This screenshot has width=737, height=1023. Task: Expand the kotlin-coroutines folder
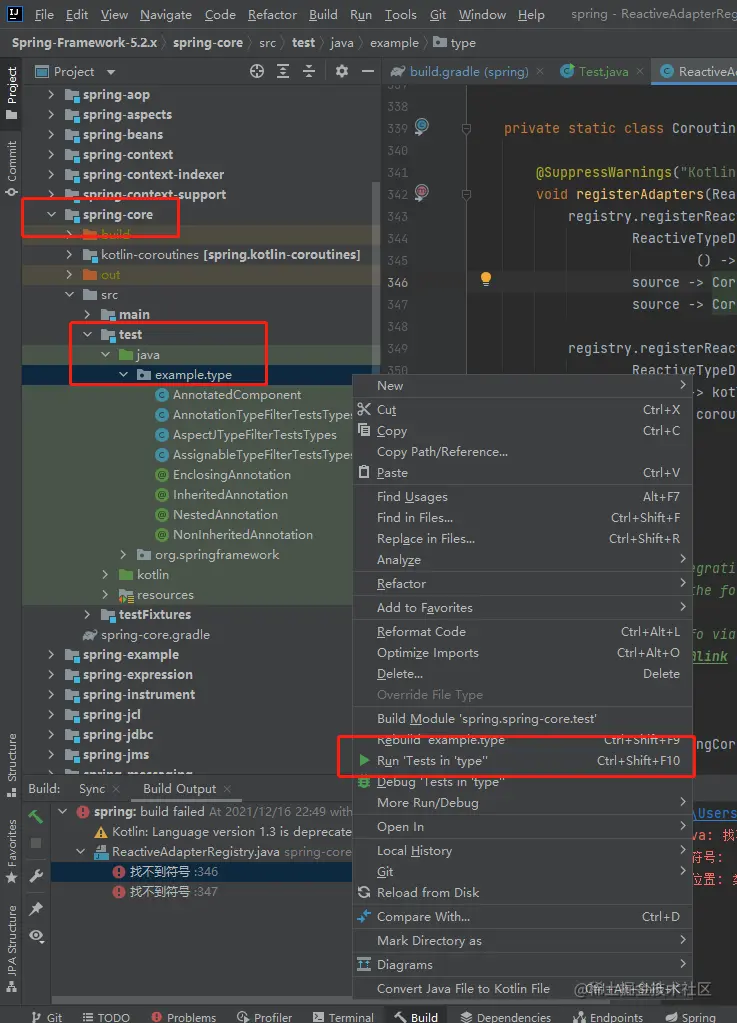70,254
